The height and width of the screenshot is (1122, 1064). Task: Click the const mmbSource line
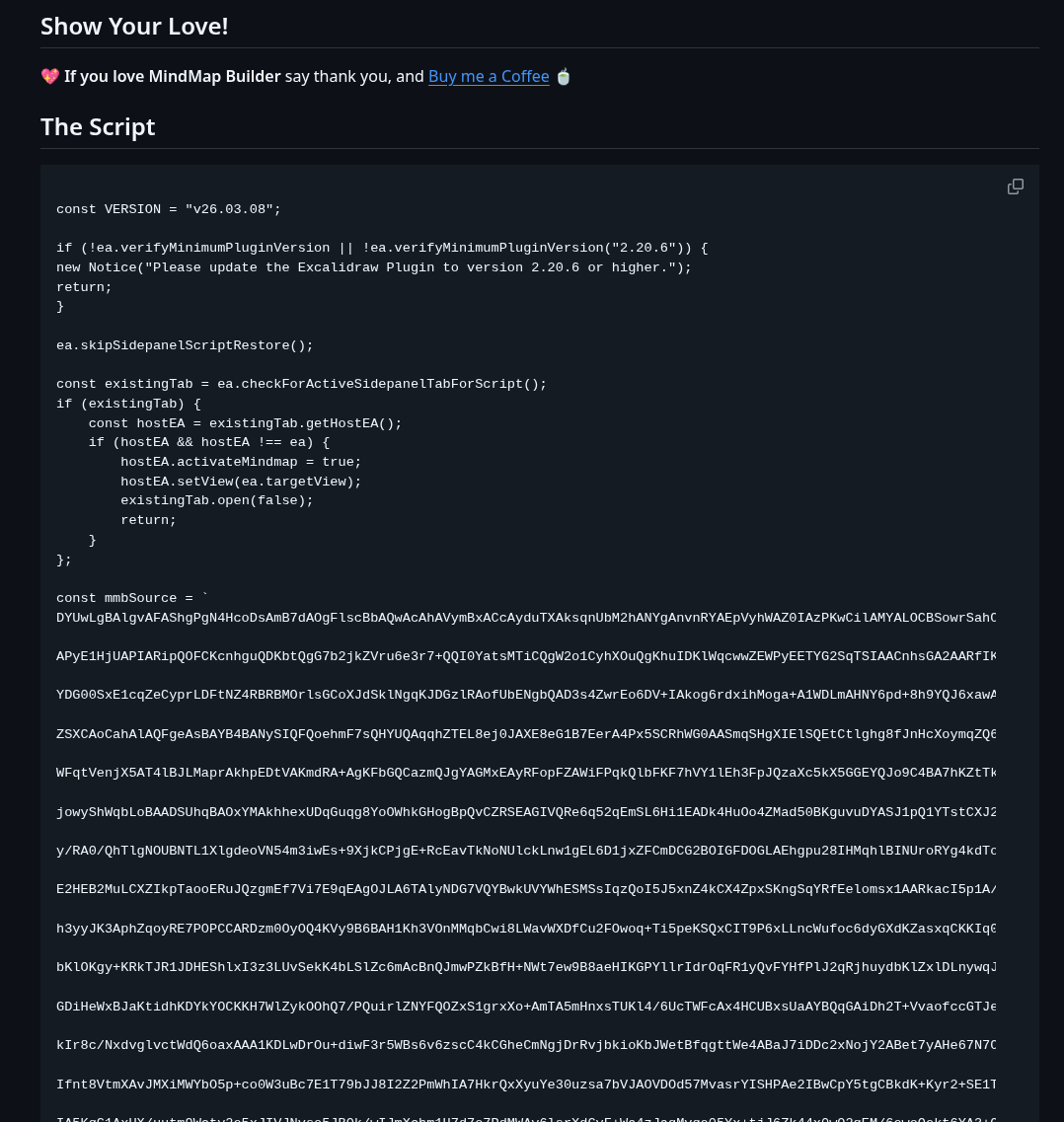tap(132, 598)
